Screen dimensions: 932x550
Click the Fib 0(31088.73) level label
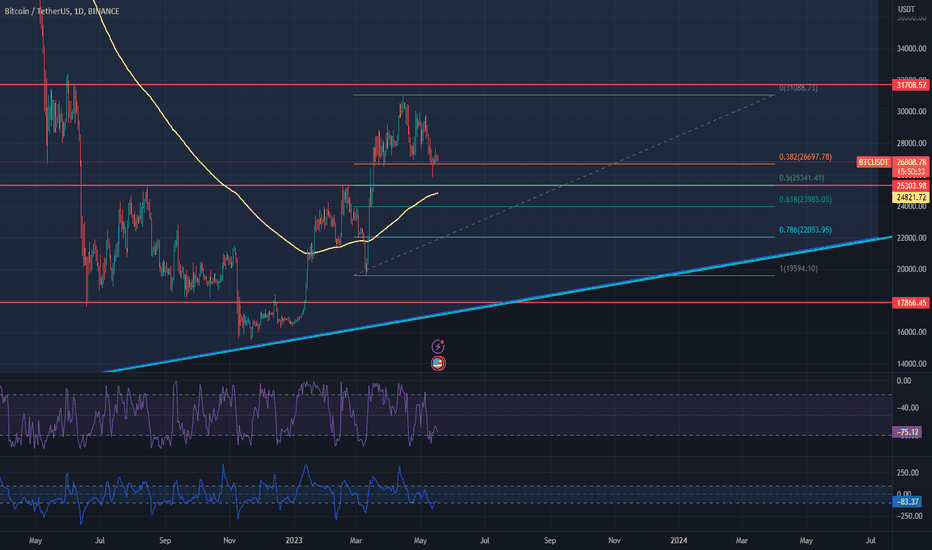tap(798, 88)
